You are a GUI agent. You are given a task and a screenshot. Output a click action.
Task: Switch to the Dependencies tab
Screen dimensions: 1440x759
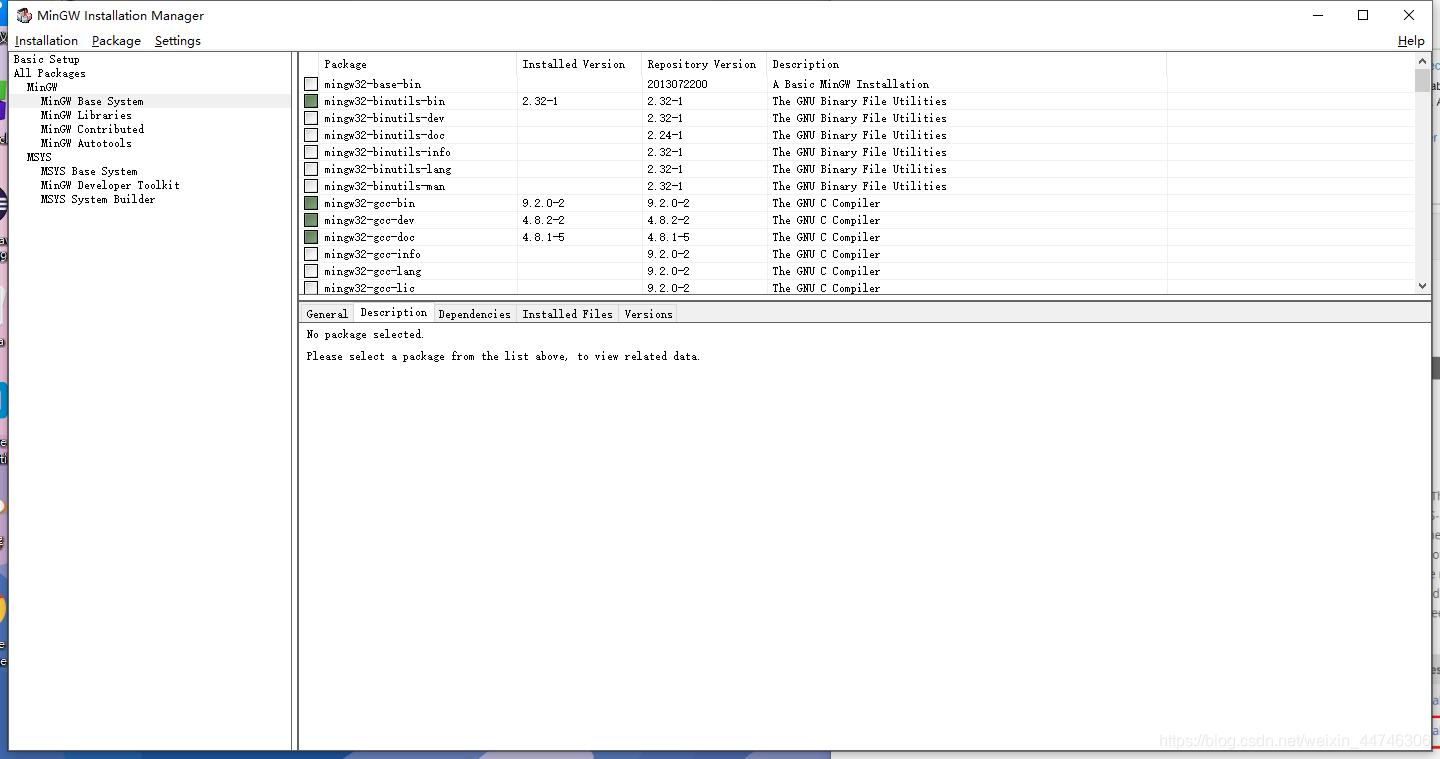click(475, 314)
